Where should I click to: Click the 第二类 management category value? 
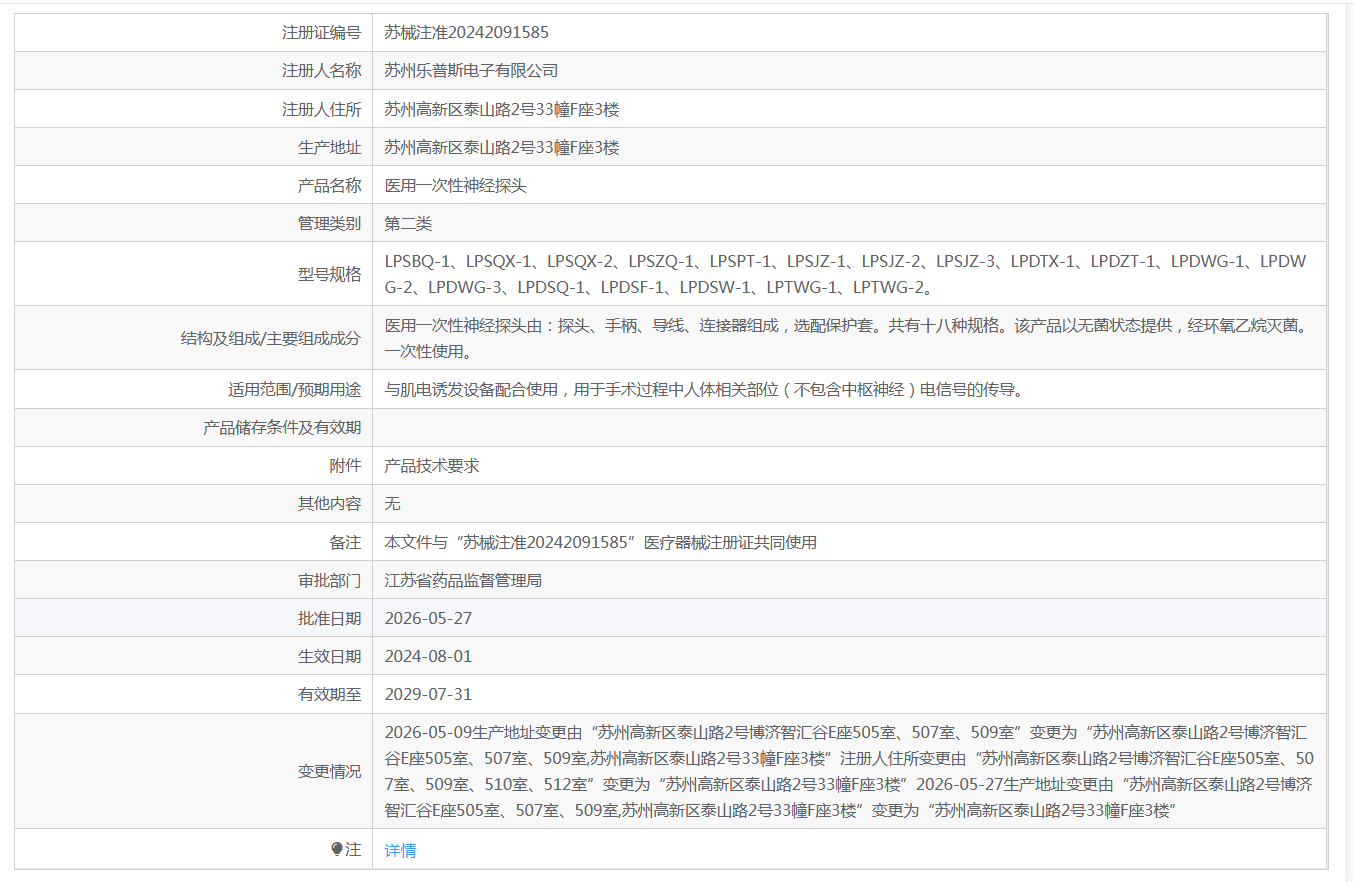point(408,223)
